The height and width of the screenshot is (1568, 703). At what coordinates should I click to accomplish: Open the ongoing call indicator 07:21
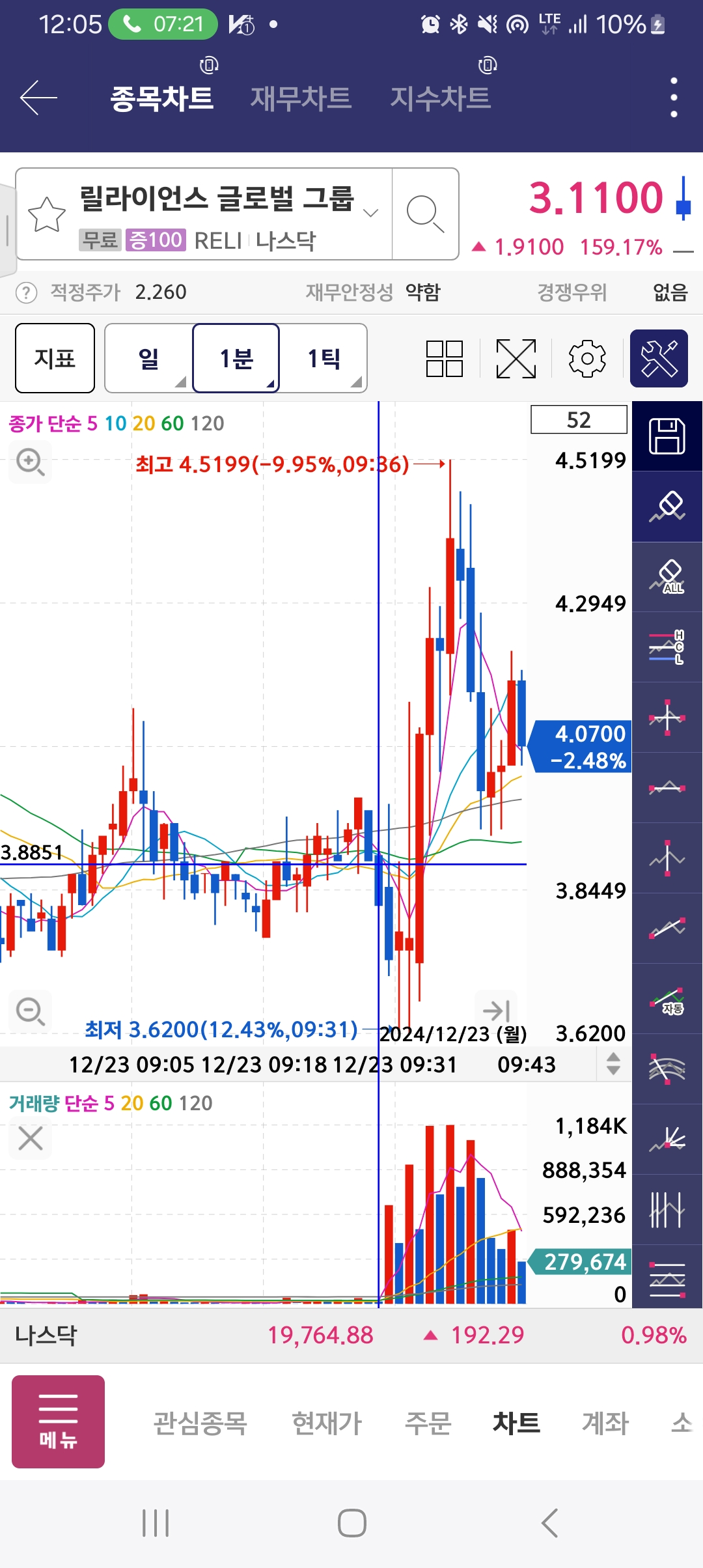163,24
